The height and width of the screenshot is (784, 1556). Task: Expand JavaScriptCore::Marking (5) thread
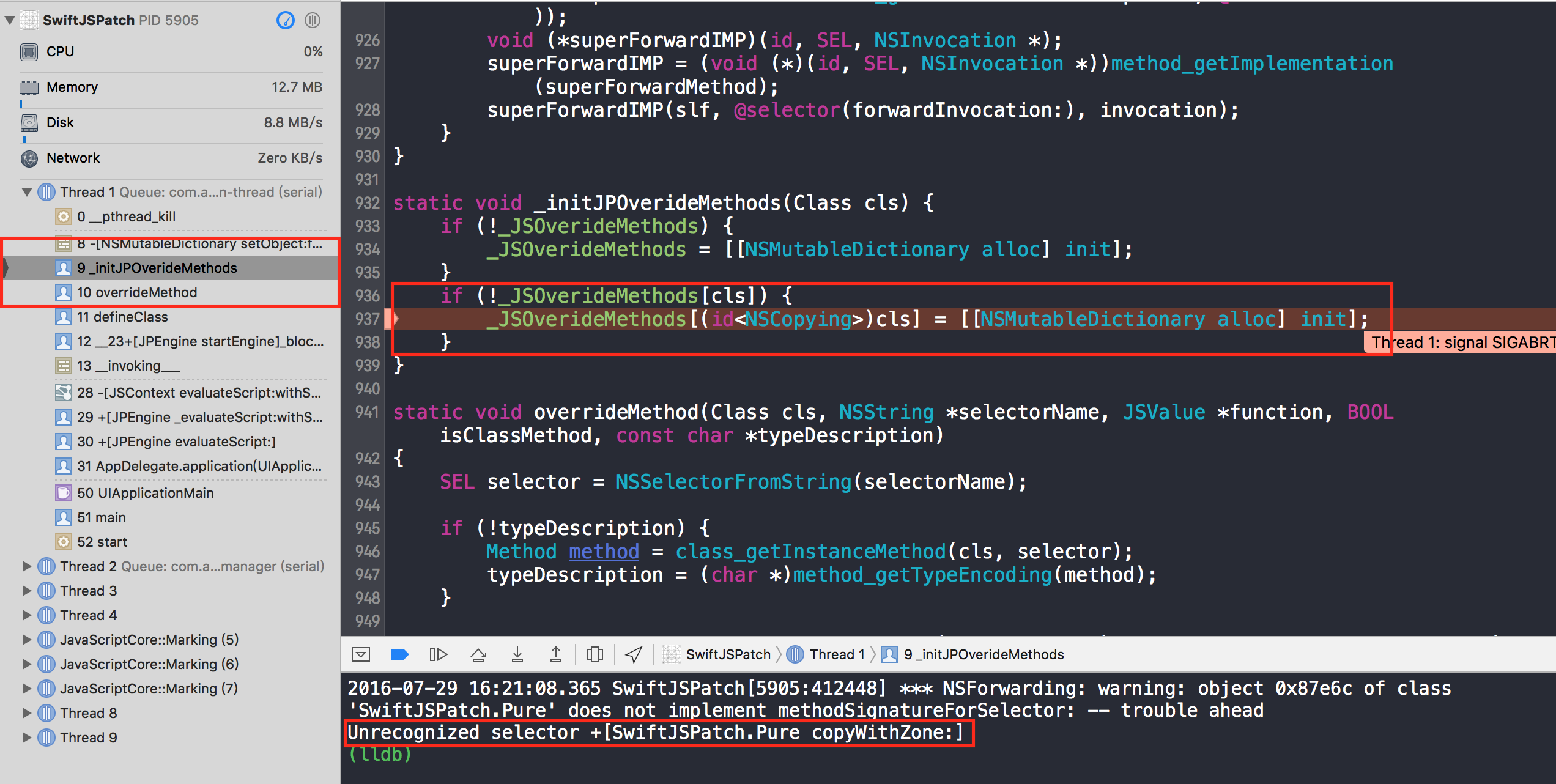pos(26,639)
